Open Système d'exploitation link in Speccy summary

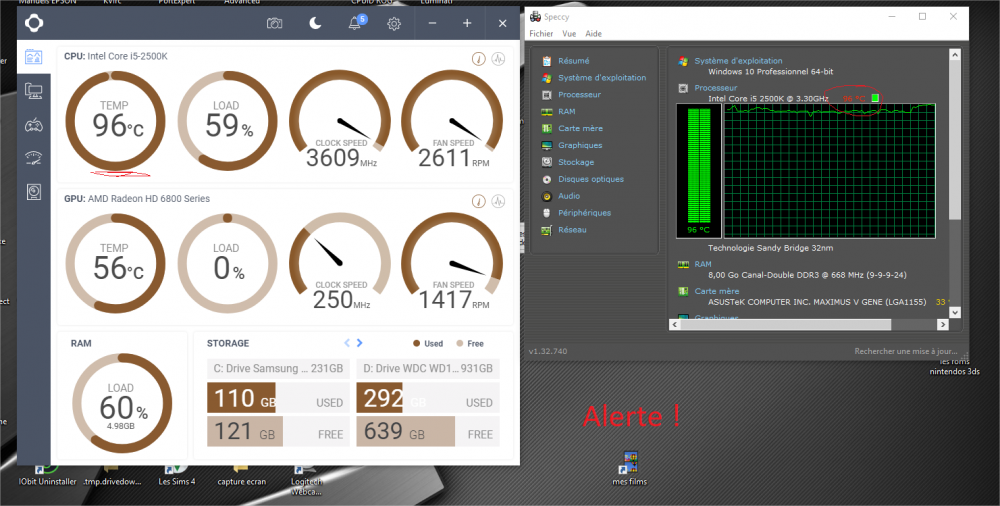tap(739, 61)
